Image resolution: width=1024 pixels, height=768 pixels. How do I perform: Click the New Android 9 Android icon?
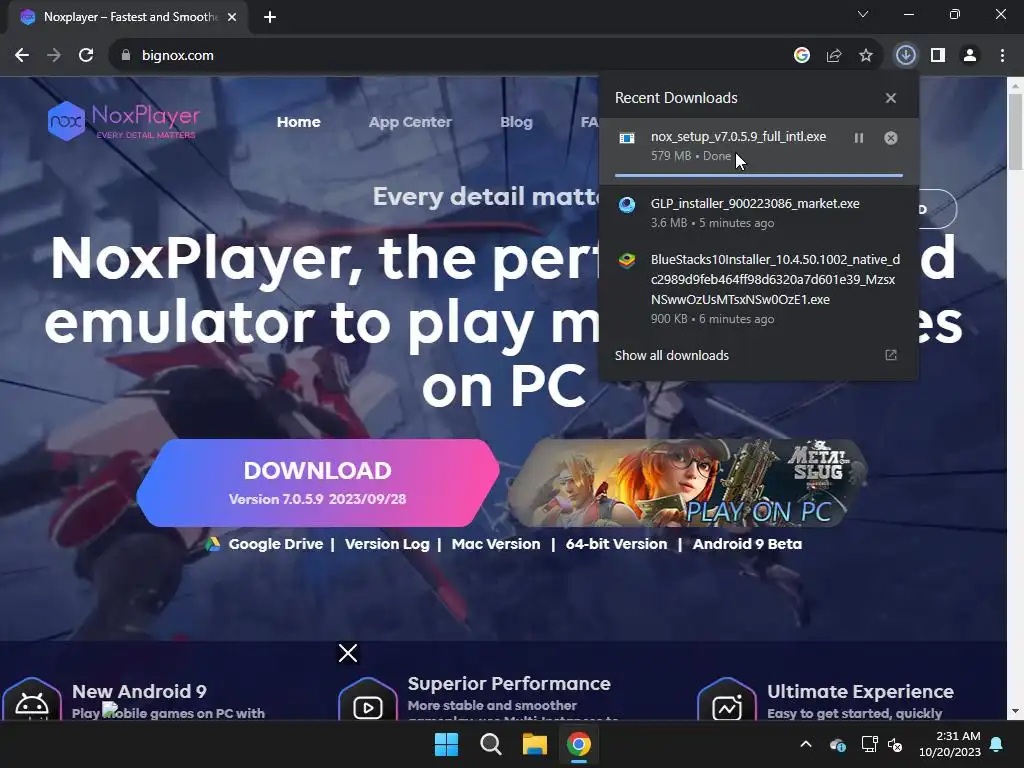click(32, 704)
